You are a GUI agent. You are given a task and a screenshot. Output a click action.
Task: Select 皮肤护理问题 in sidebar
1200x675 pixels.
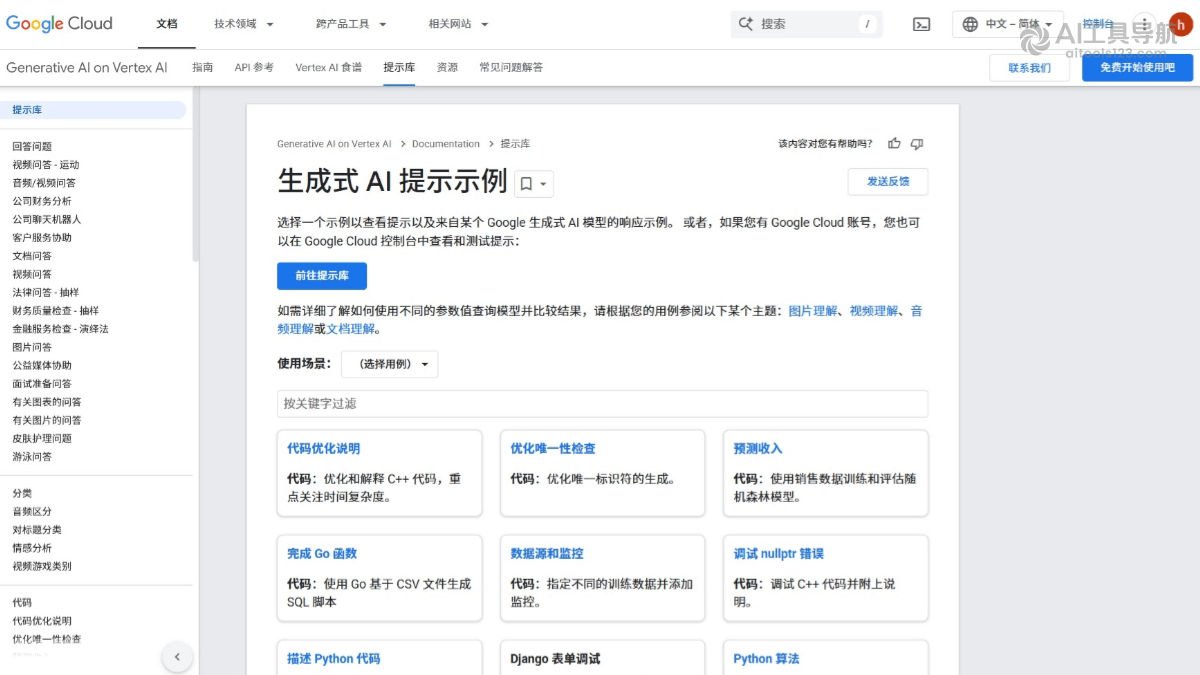point(42,438)
